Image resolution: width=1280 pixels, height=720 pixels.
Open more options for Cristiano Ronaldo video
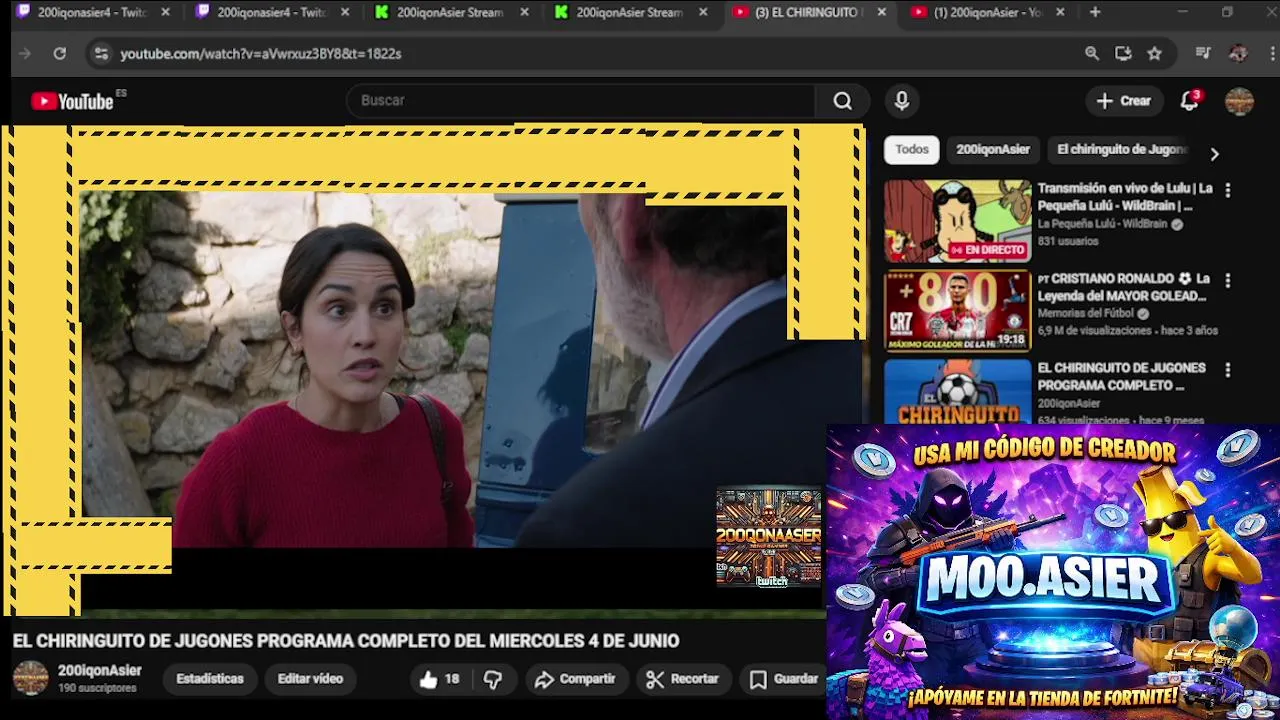[x=1228, y=280]
